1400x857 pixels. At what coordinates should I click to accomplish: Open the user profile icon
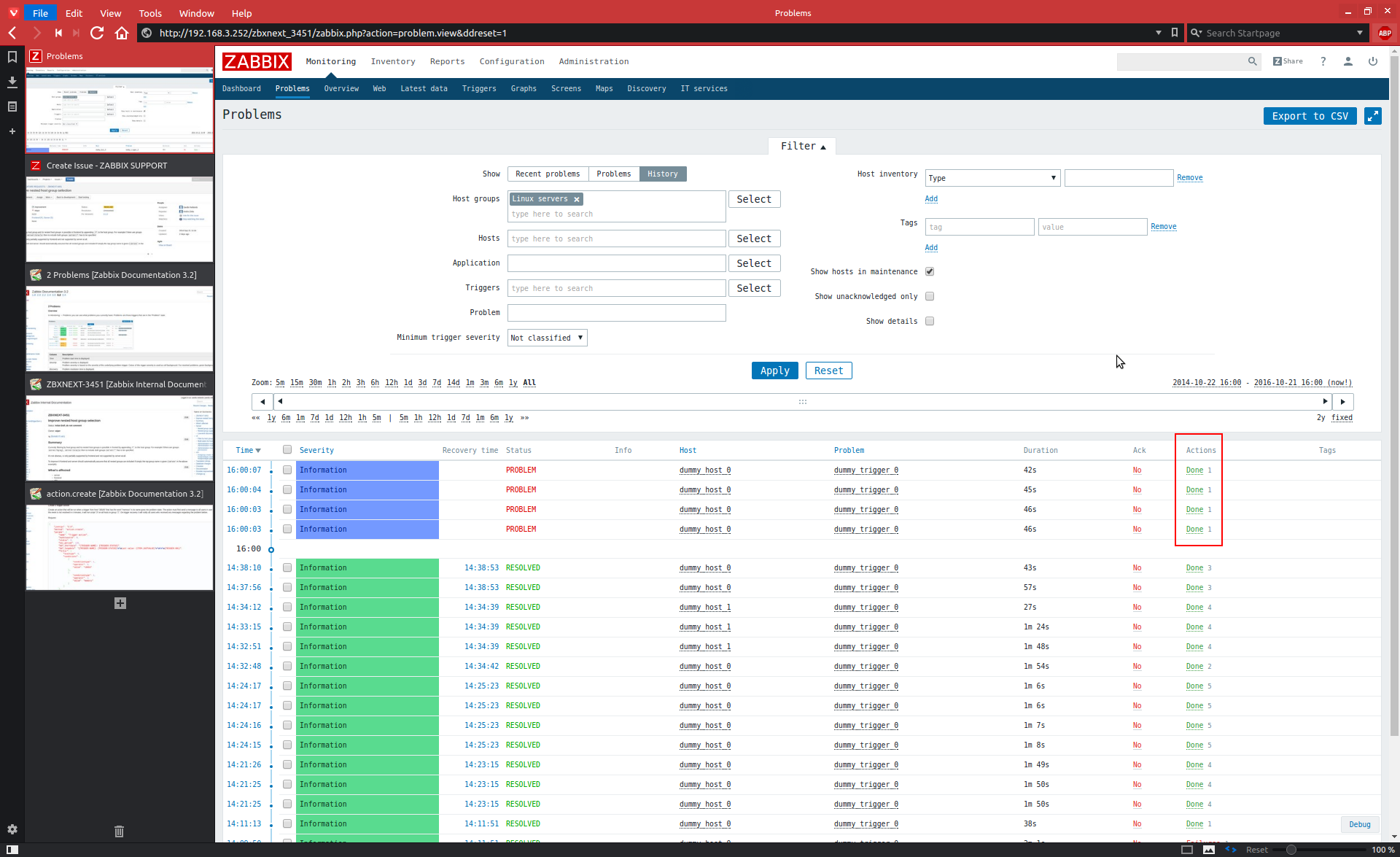point(1348,61)
